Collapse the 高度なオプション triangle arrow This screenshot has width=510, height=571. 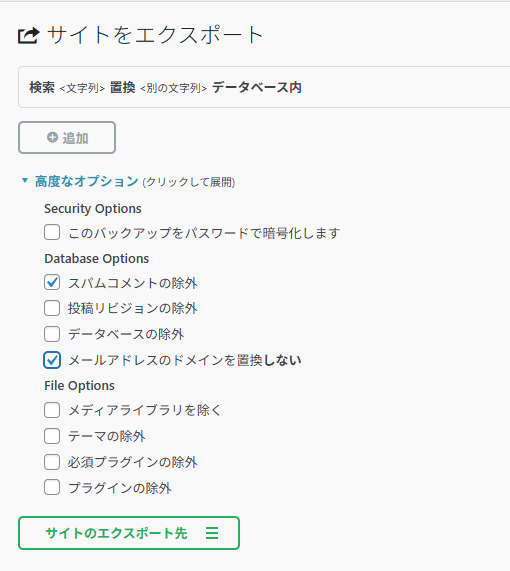pos(25,180)
